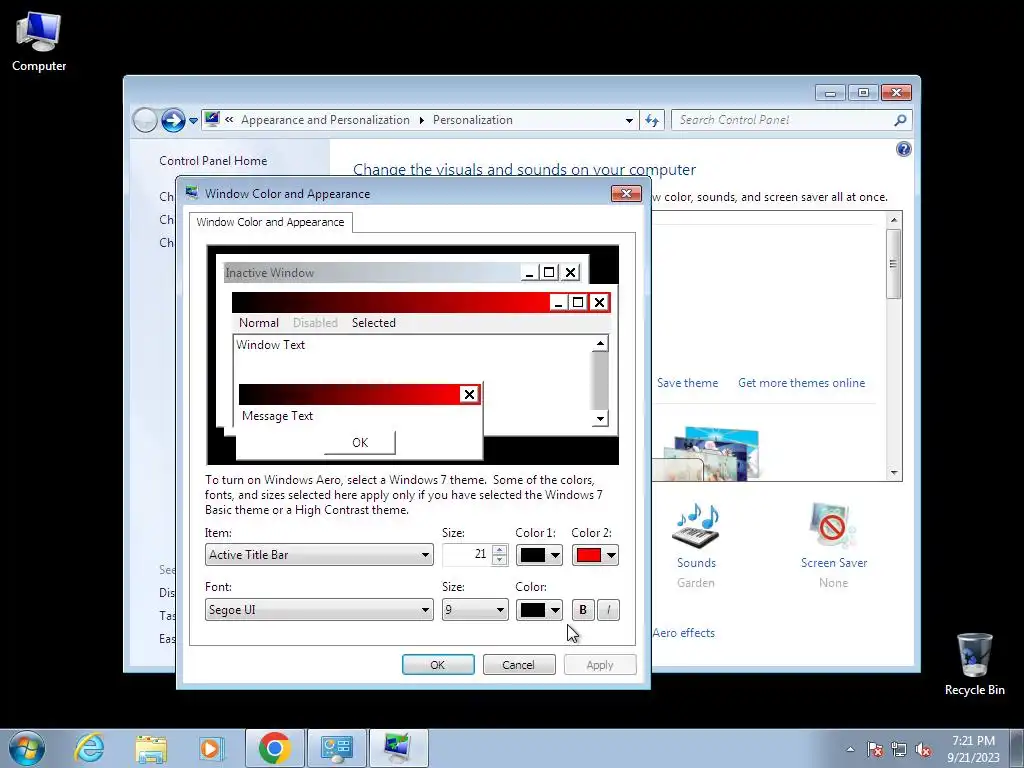This screenshot has height=768, width=1024.
Task: Click Window Text in the preview
Action: pyautogui.click(x=270, y=345)
